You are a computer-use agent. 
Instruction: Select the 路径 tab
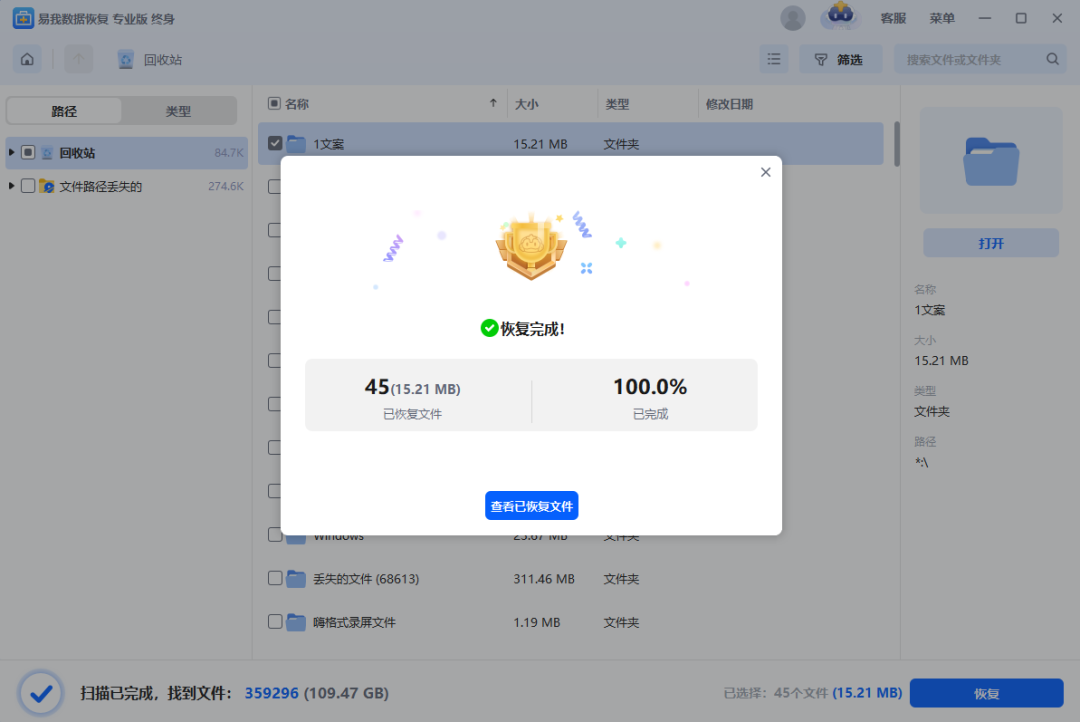coord(64,111)
